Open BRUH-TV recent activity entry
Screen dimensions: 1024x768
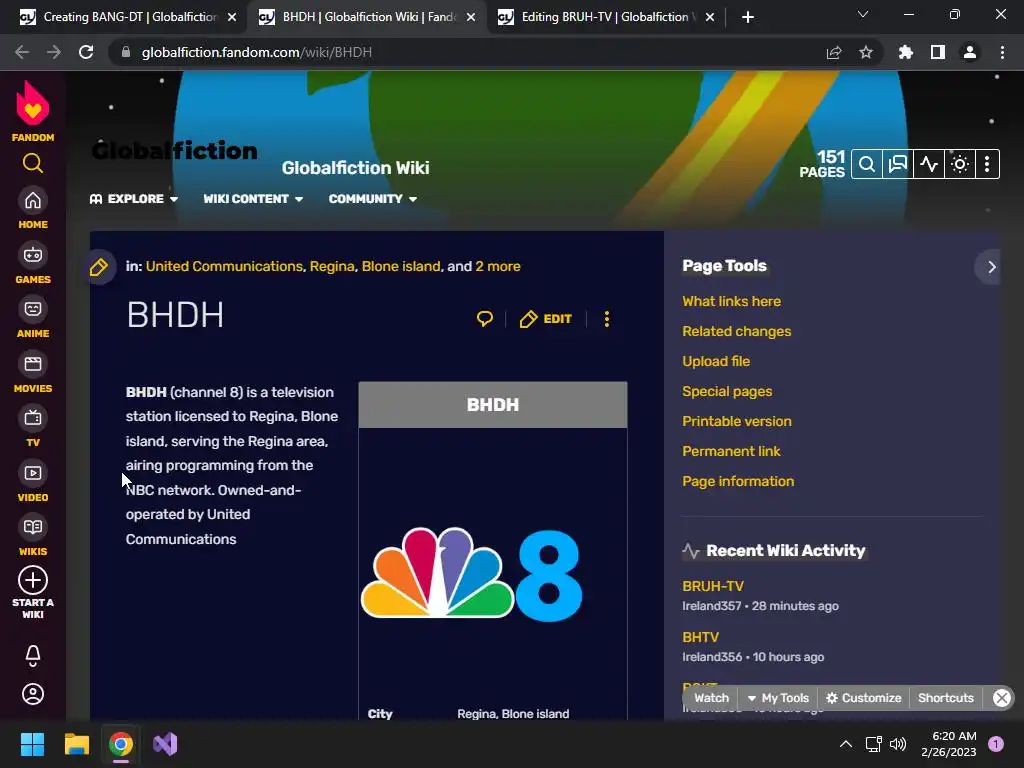pyautogui.click(x=712, y=586)
